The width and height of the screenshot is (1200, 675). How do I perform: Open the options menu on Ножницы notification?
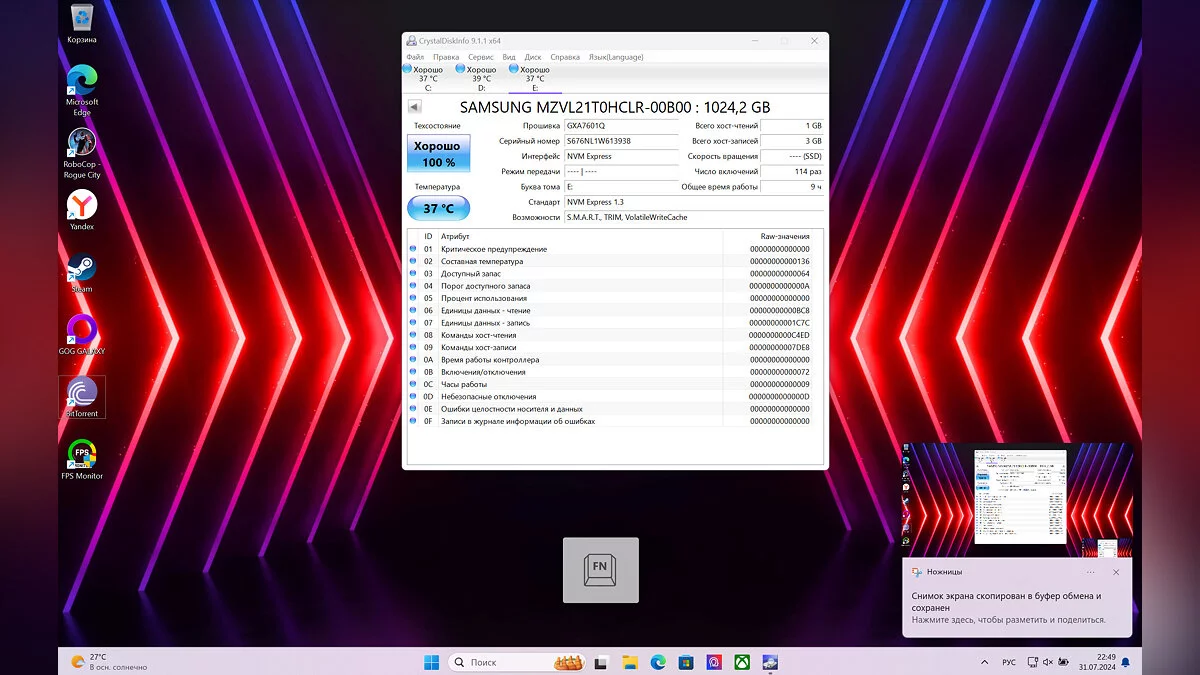coord(1090,572)
